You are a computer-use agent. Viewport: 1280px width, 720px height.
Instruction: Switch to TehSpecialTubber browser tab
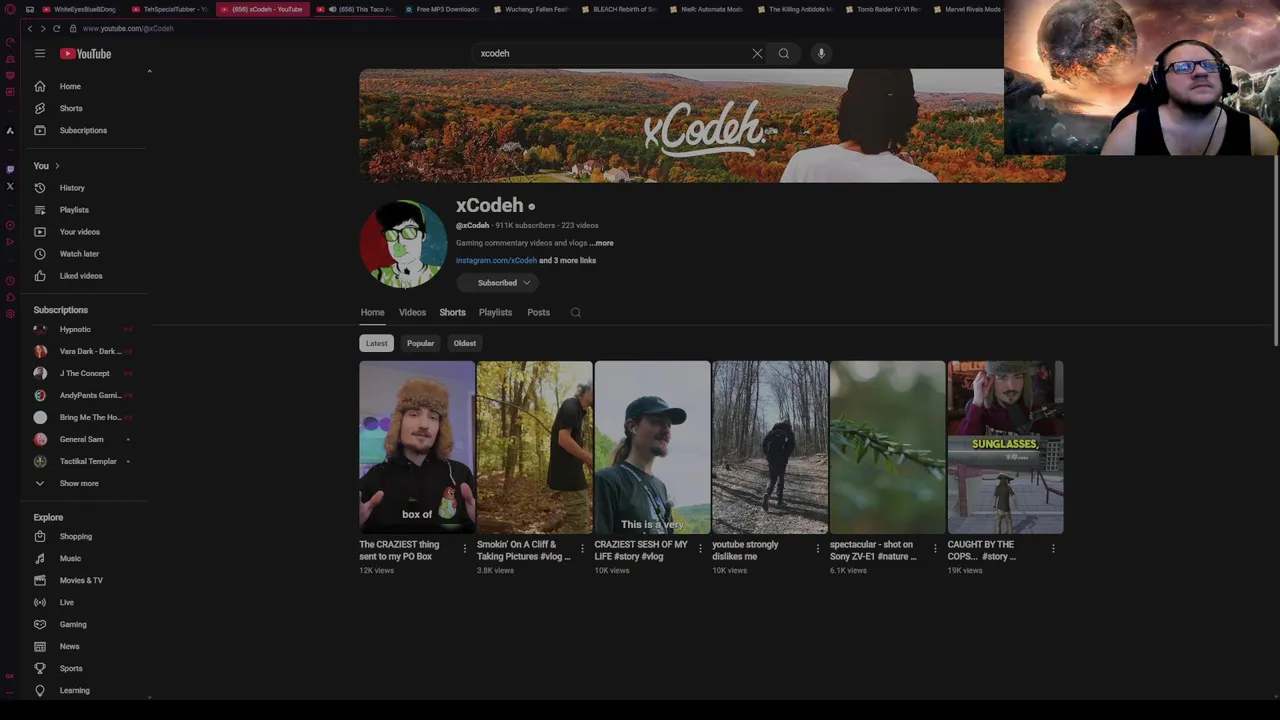pos(169,9)
